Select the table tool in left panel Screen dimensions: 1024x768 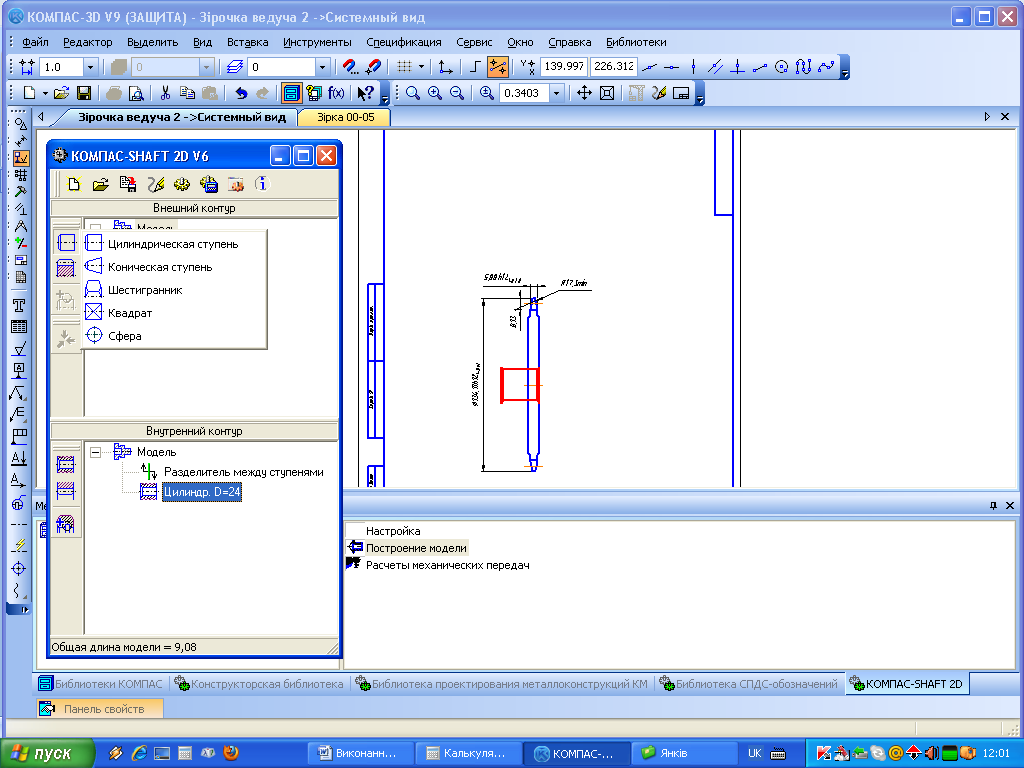[19, 327]
